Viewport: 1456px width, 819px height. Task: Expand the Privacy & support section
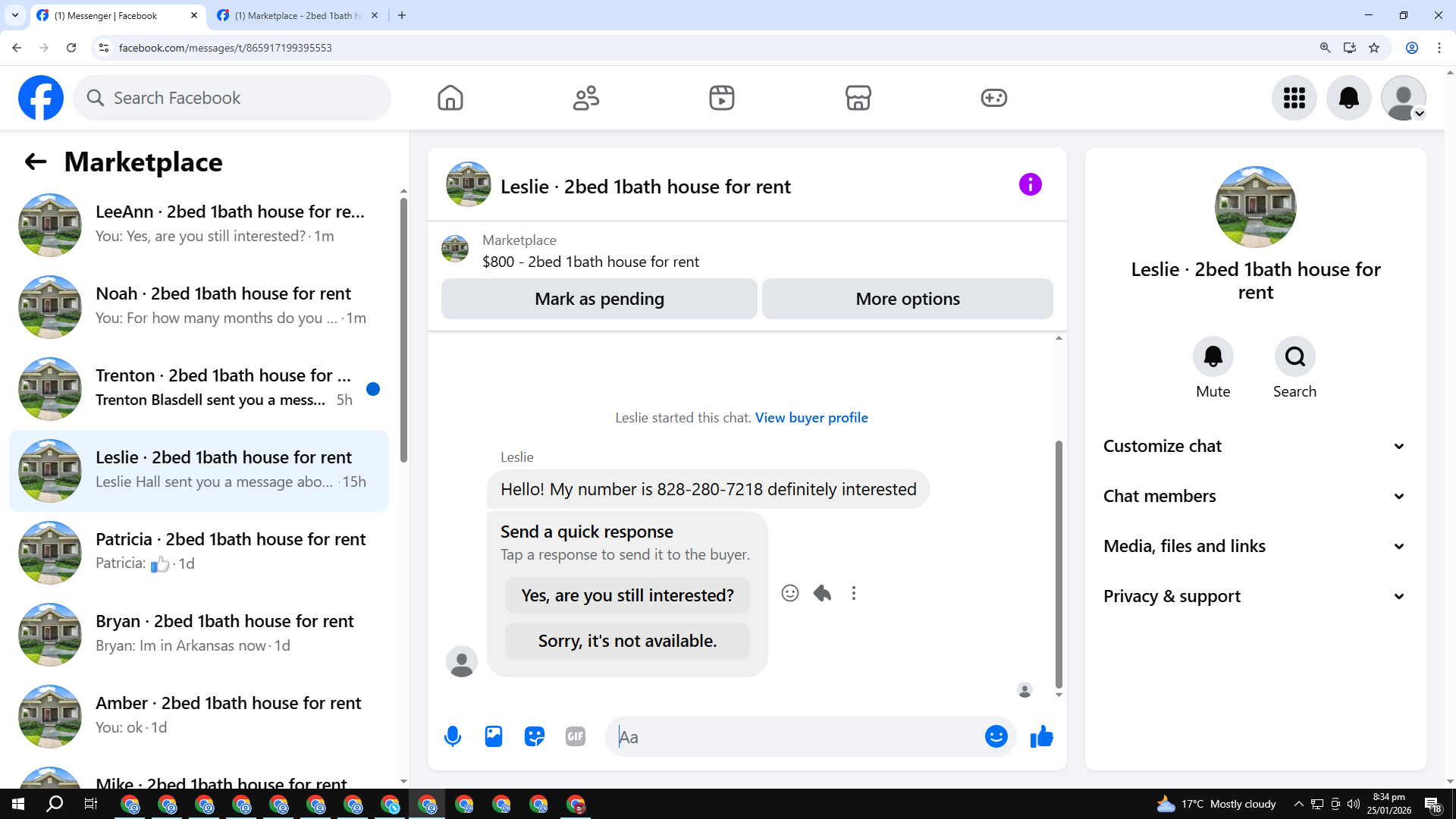tap(1256, 596)
